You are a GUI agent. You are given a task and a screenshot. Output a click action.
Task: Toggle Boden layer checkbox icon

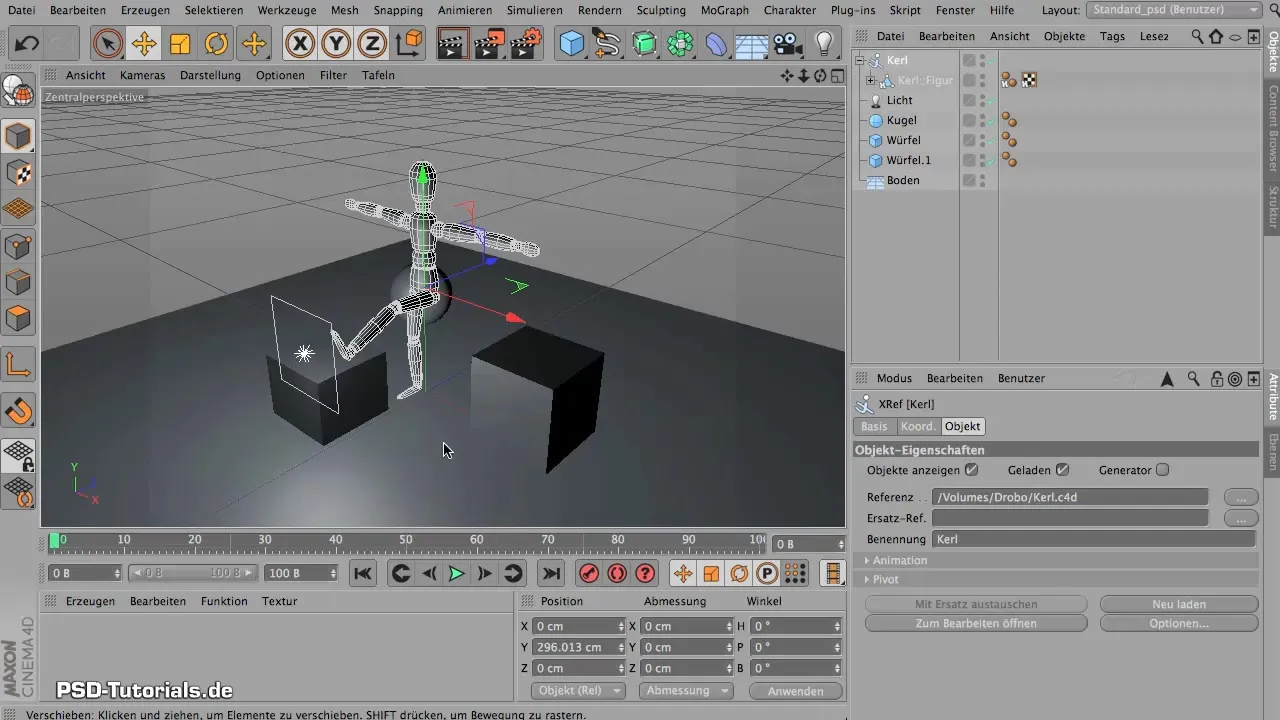969,180
